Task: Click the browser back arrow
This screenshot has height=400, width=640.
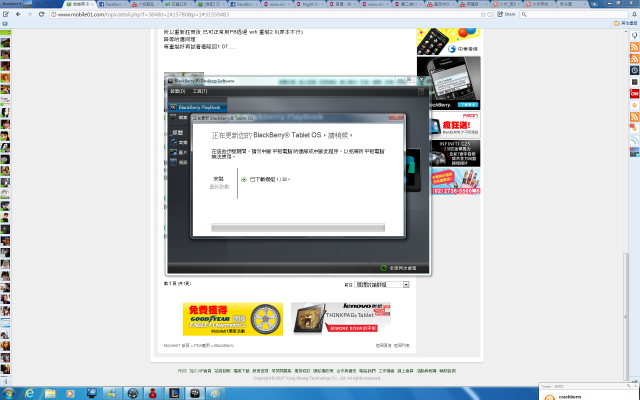Action: pyautogui.click(x=18, y=14)
